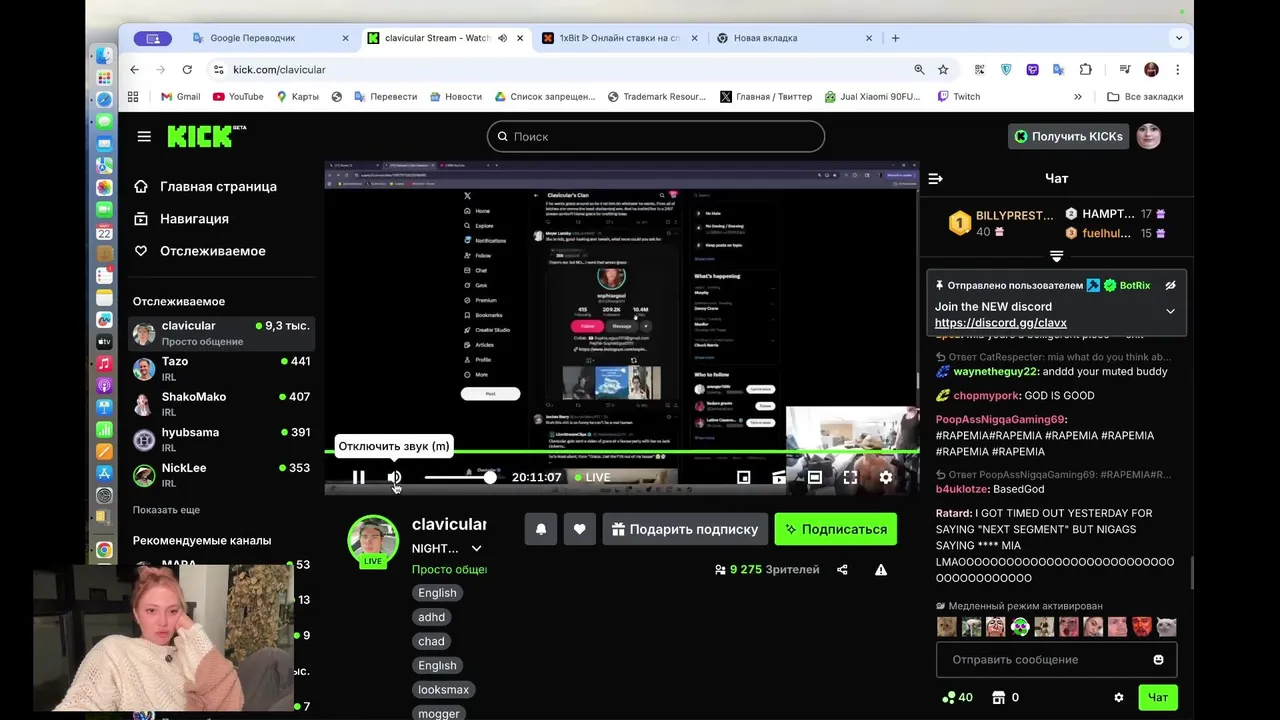Open a new browser tab
This screenshot has height=720, width=1280.
pyautogui.click(x=895, y=38)
